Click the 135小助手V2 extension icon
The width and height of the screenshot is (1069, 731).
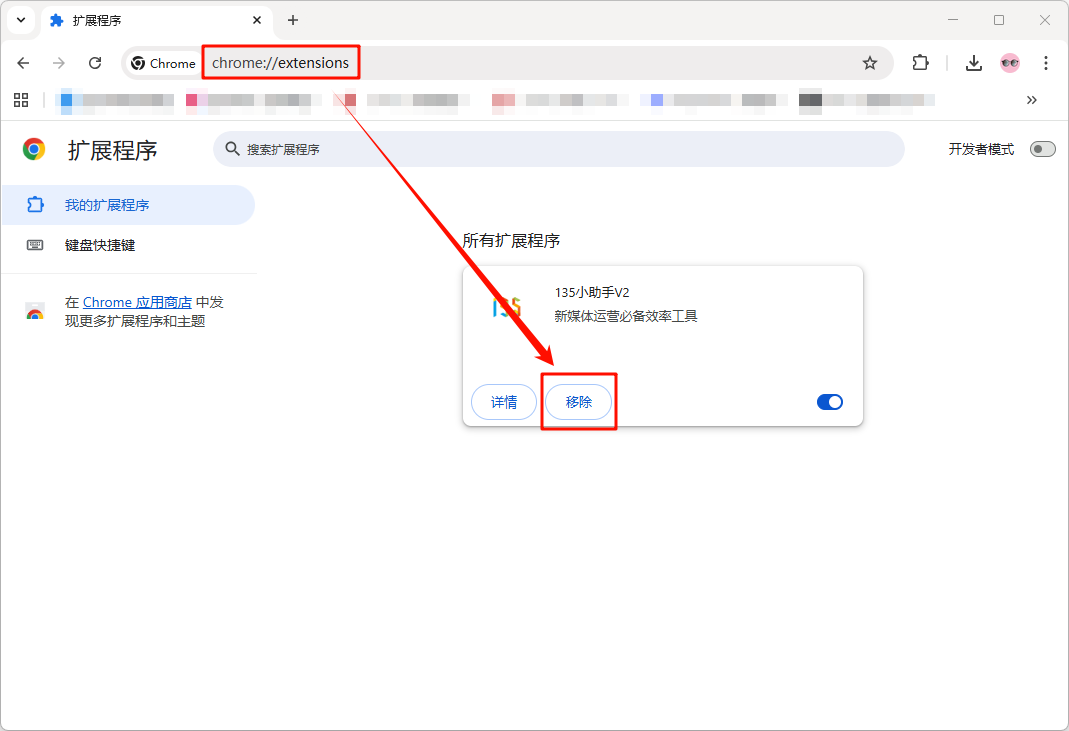[x=507, y=308]
